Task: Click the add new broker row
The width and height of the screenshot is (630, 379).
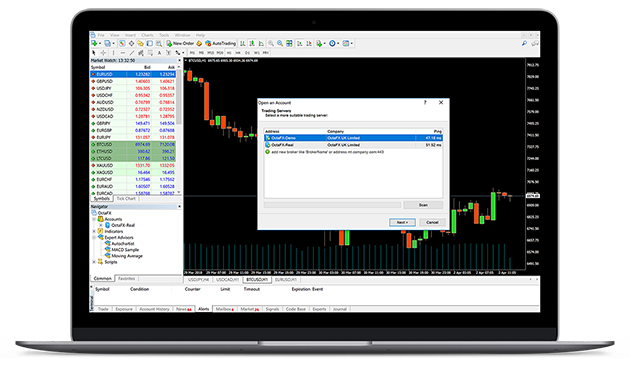Action: point(353,152)
